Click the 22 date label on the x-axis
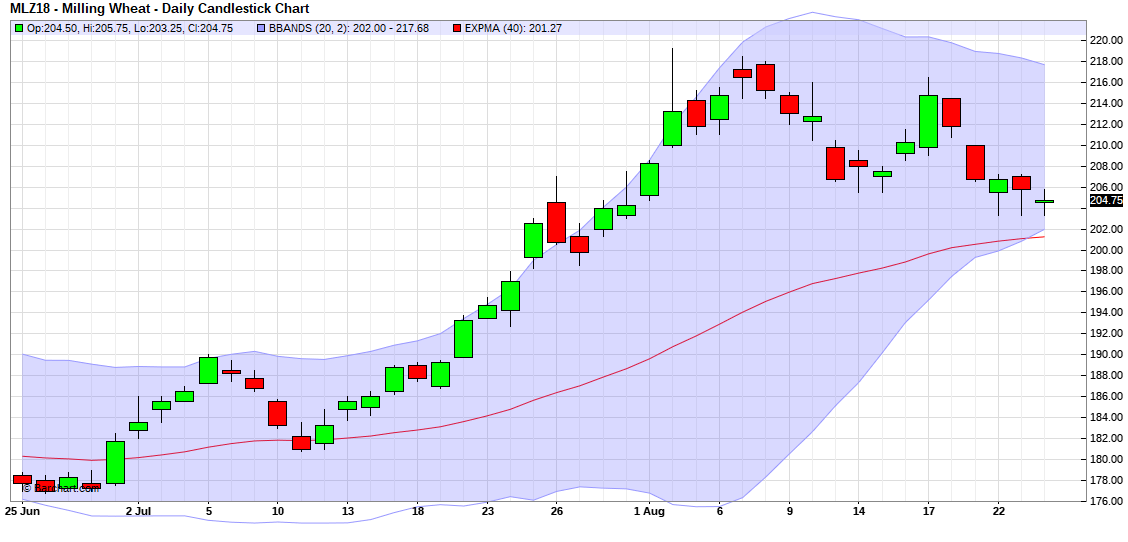1128x542 pixels. 998,511
